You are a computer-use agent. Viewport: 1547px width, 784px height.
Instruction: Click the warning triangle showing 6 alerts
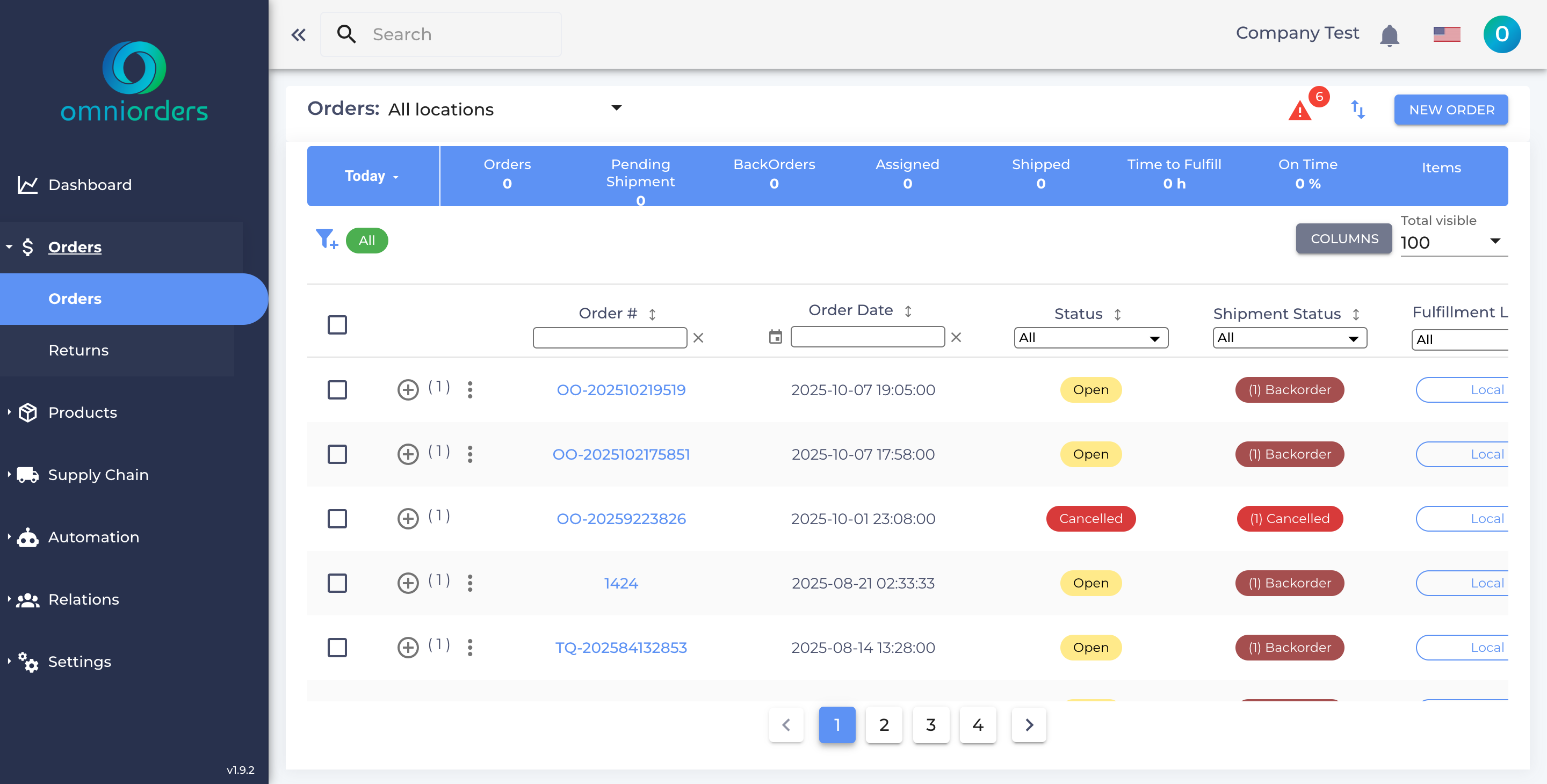1299,111
